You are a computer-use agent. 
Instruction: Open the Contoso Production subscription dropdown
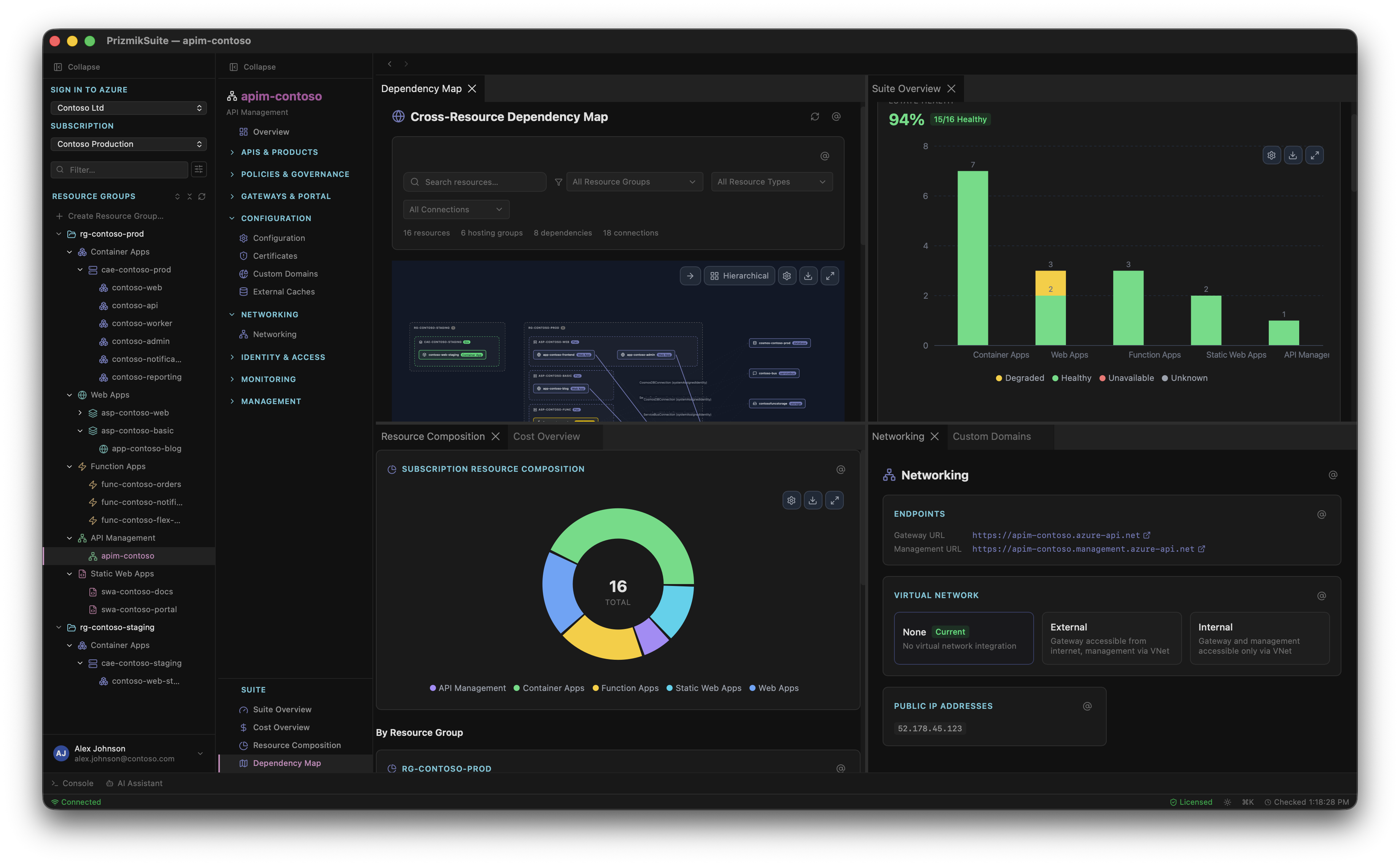click(128, 144)
